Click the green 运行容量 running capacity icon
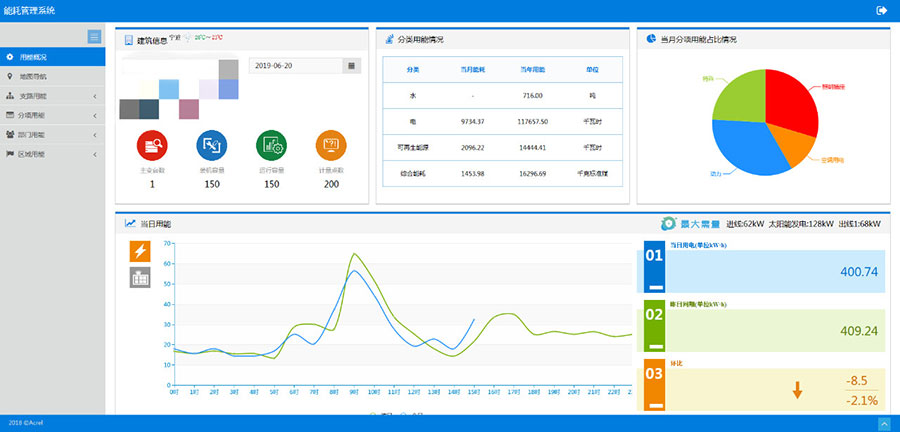 click(x=271, y=146)
